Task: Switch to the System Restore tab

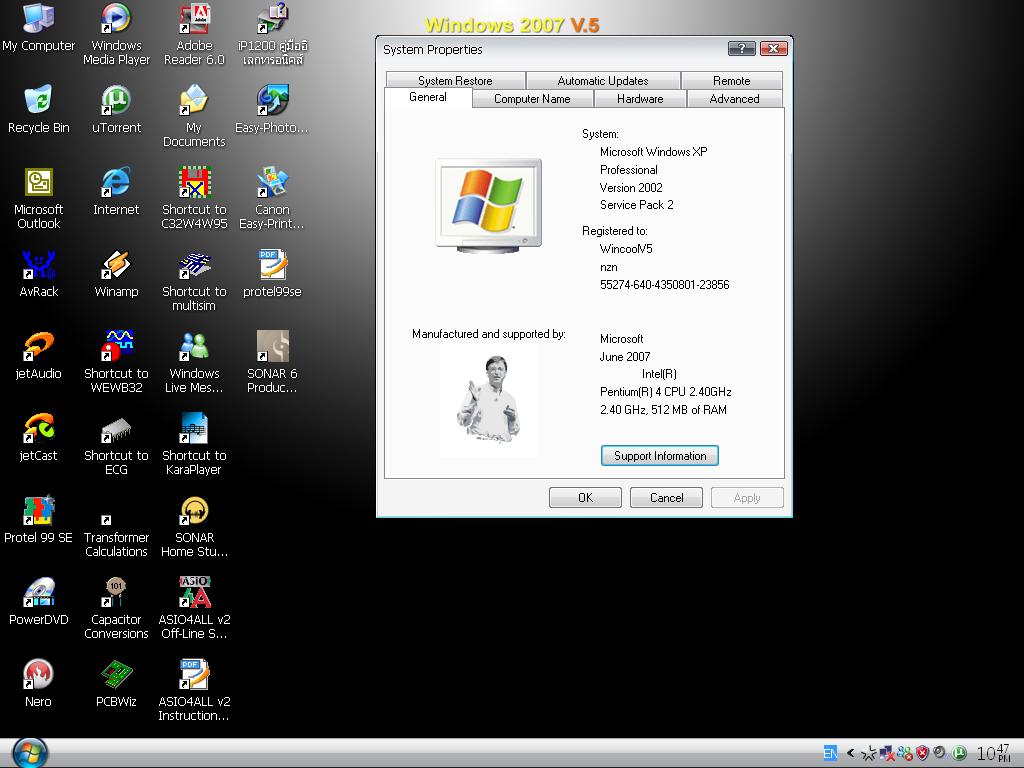Action: (455, 80)
